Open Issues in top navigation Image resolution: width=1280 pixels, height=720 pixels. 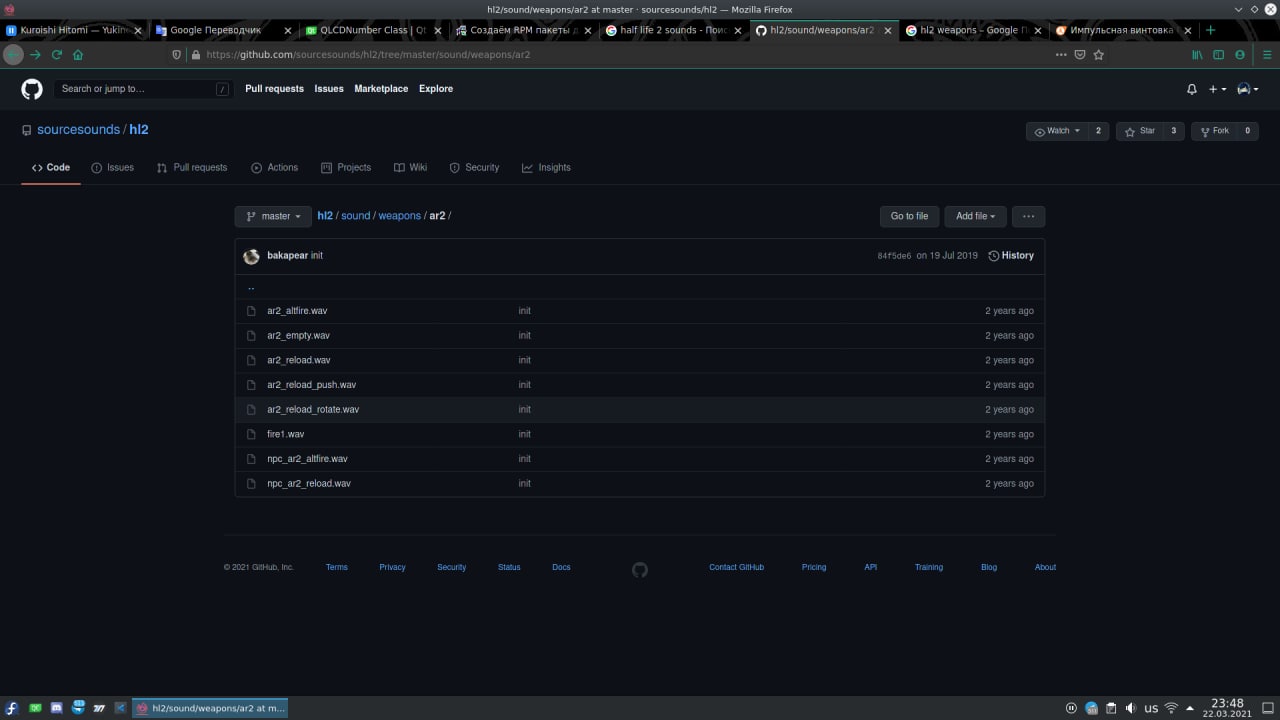coord(329,89)
